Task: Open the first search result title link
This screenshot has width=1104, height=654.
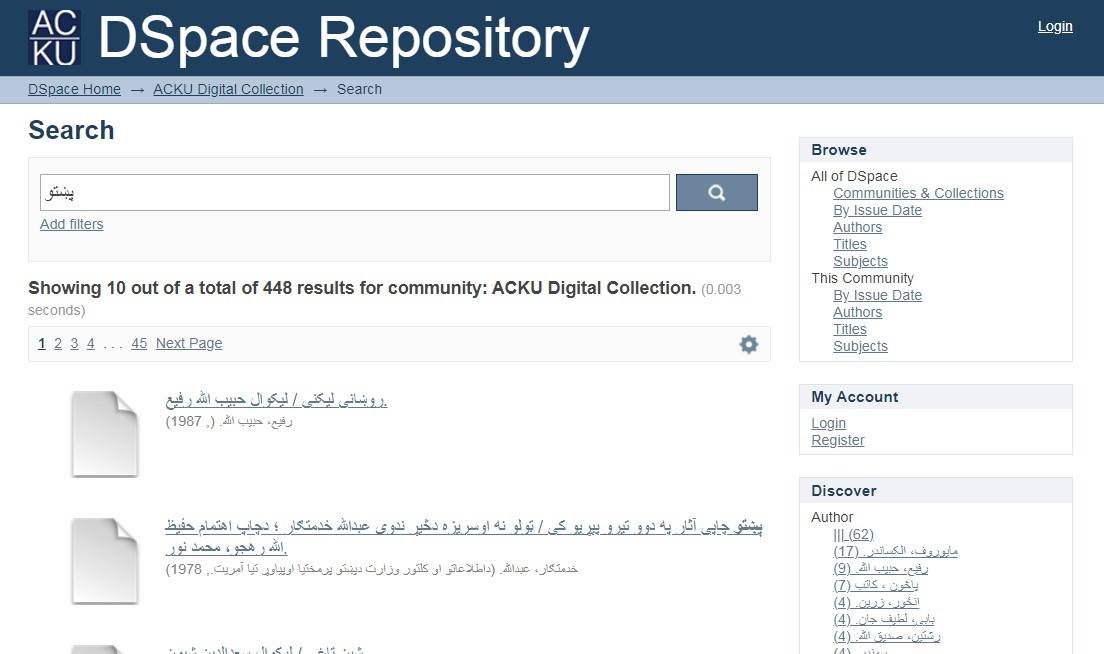Action: tap(276, 400)
